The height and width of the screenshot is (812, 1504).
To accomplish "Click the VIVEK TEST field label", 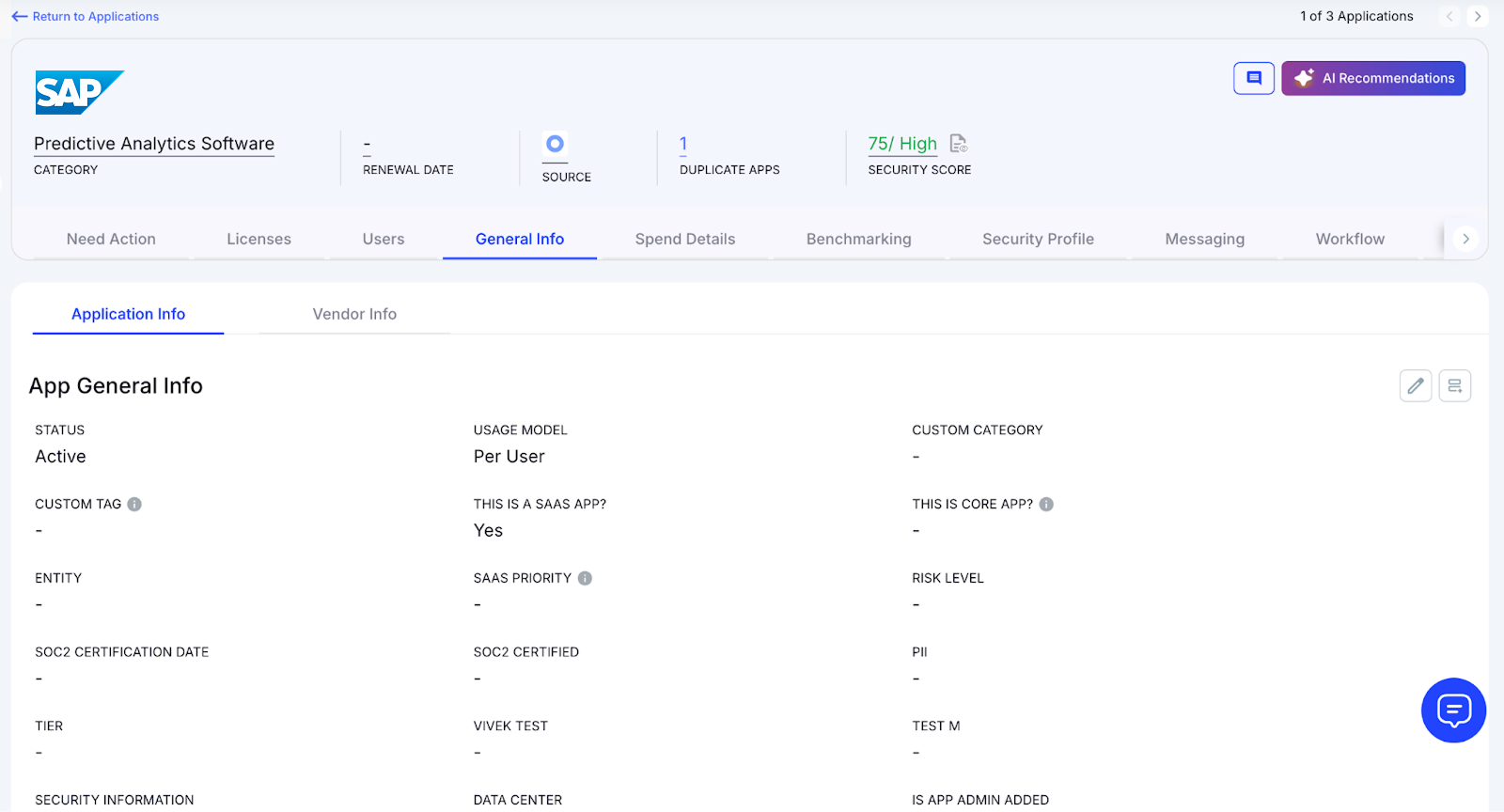I will point(510,726).
